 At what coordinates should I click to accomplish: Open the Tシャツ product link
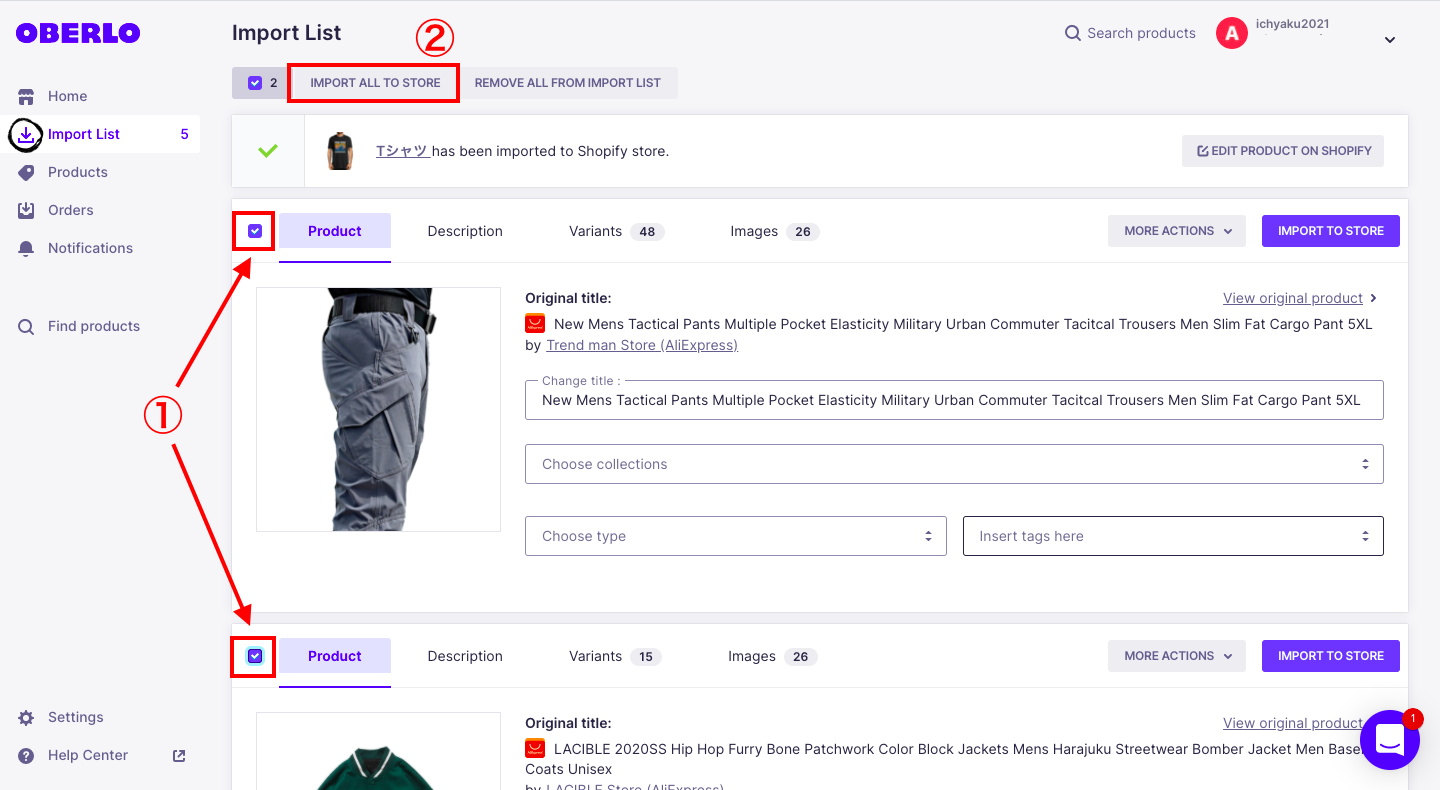click(402, 151)
